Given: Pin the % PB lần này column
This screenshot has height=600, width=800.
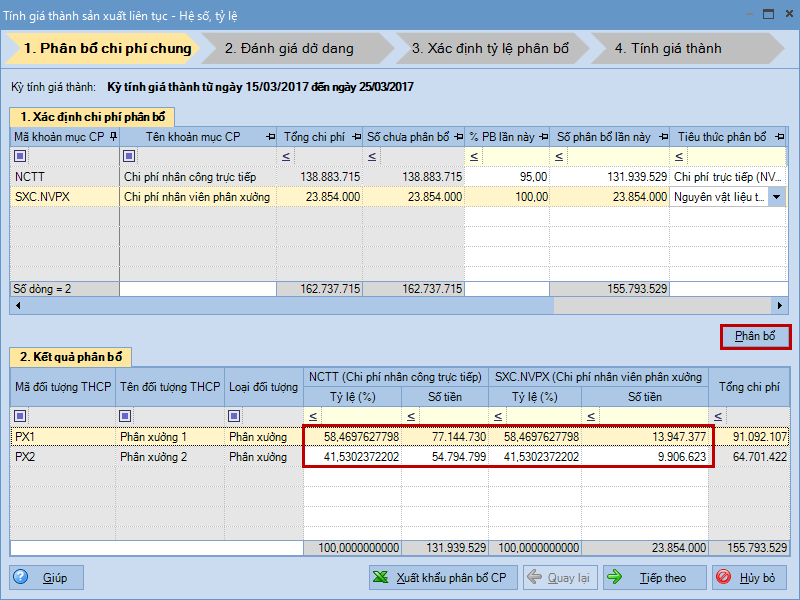Looking at the screenshot, I should pos(542,137).
